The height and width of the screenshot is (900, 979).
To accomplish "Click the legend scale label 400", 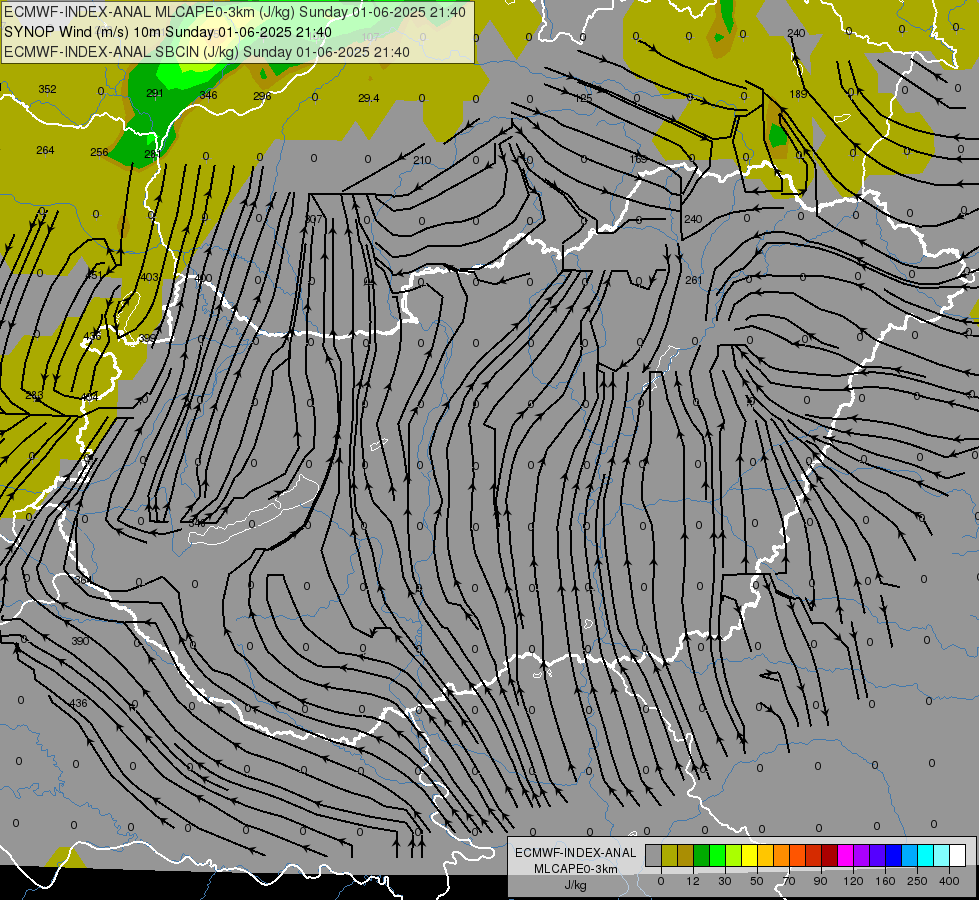I will coord(949,881).
